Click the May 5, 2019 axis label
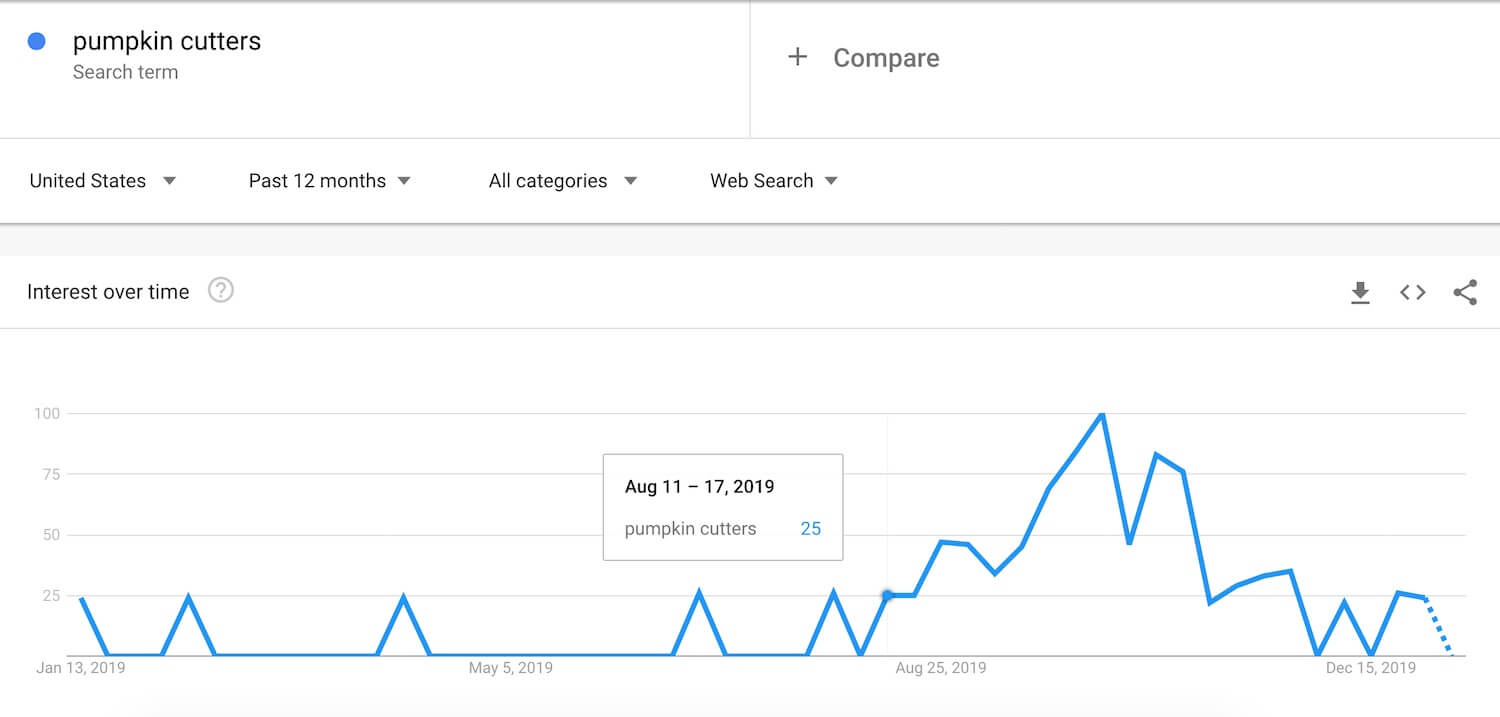This screenshot has width=1500, height=717. click(x=510, y=668)
